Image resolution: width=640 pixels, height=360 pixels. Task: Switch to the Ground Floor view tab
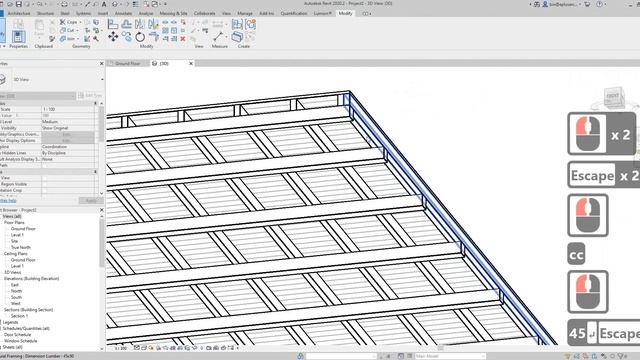(127, 64)
